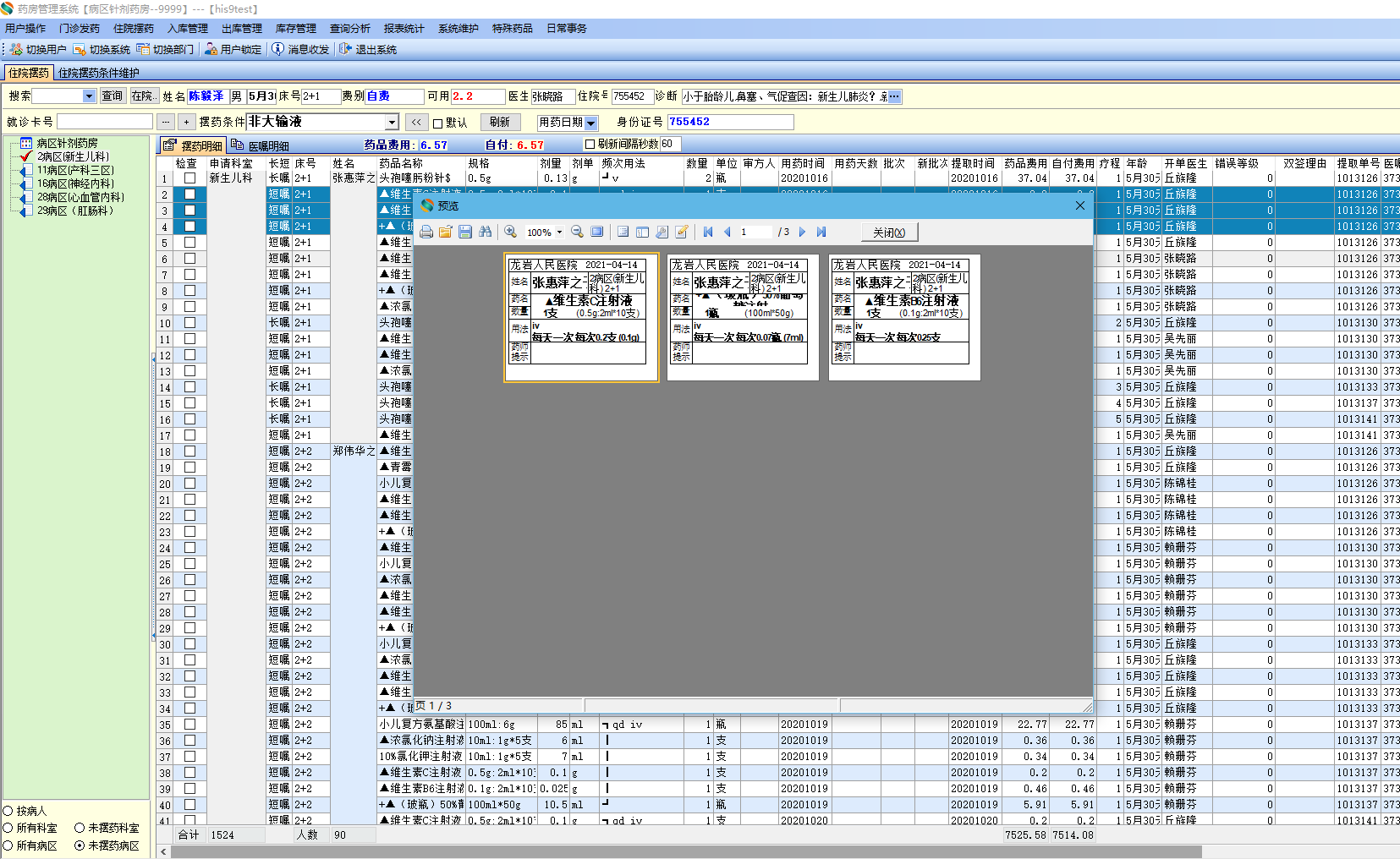Viewport: 1400px width, 859px height.
Task: Open 消息收发 from the toolbar
Action: pyautogui.click(x=300, y=49)
